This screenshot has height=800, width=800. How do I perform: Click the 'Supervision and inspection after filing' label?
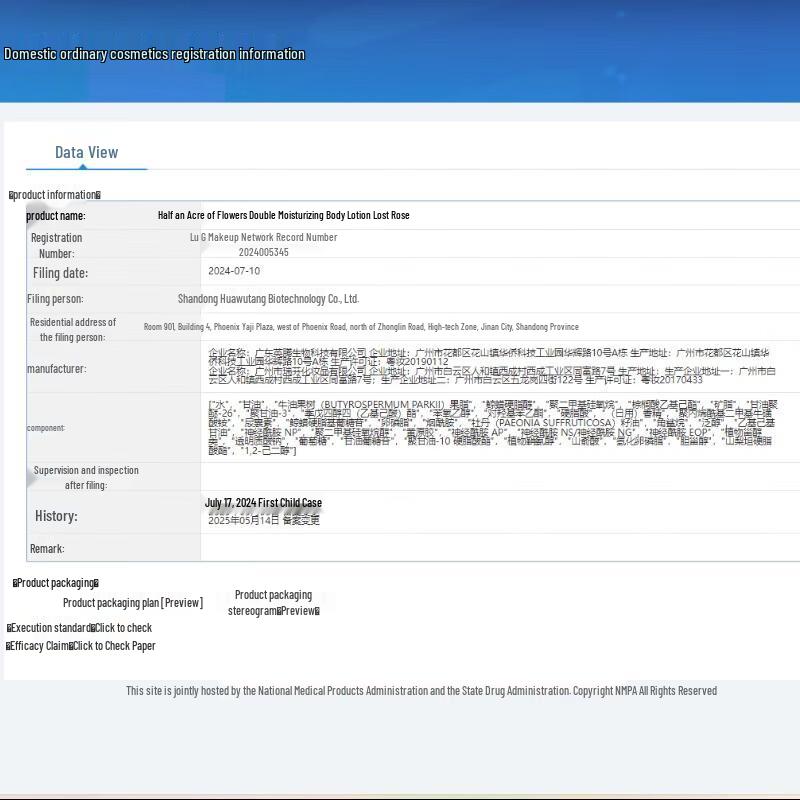86,477
